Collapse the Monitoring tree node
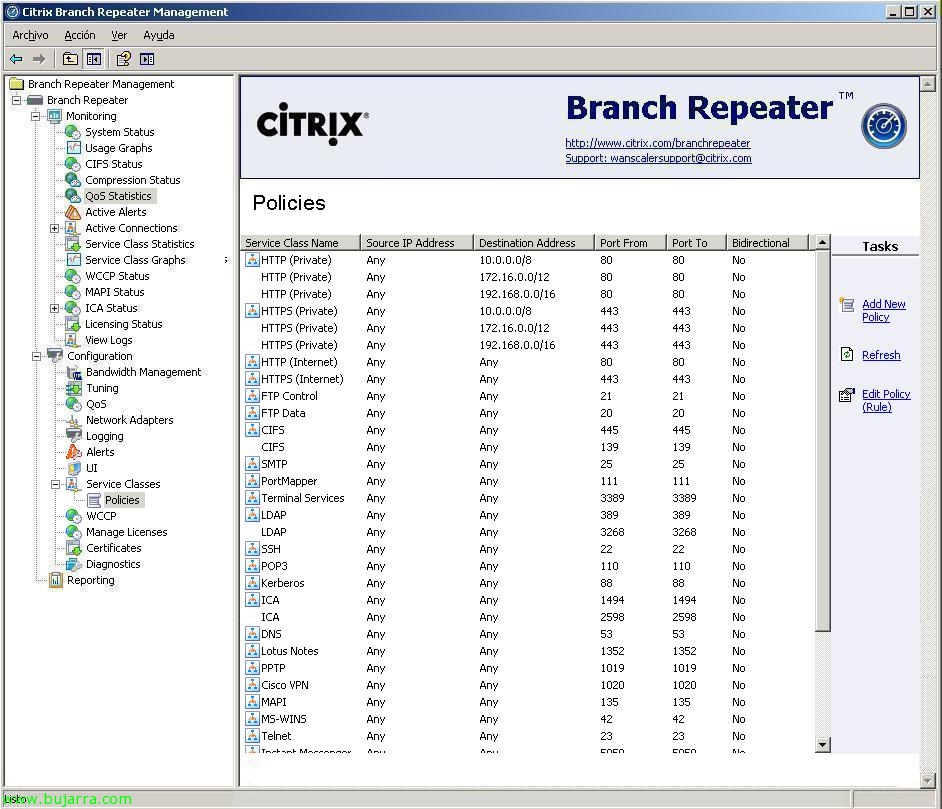 [36, 116]
